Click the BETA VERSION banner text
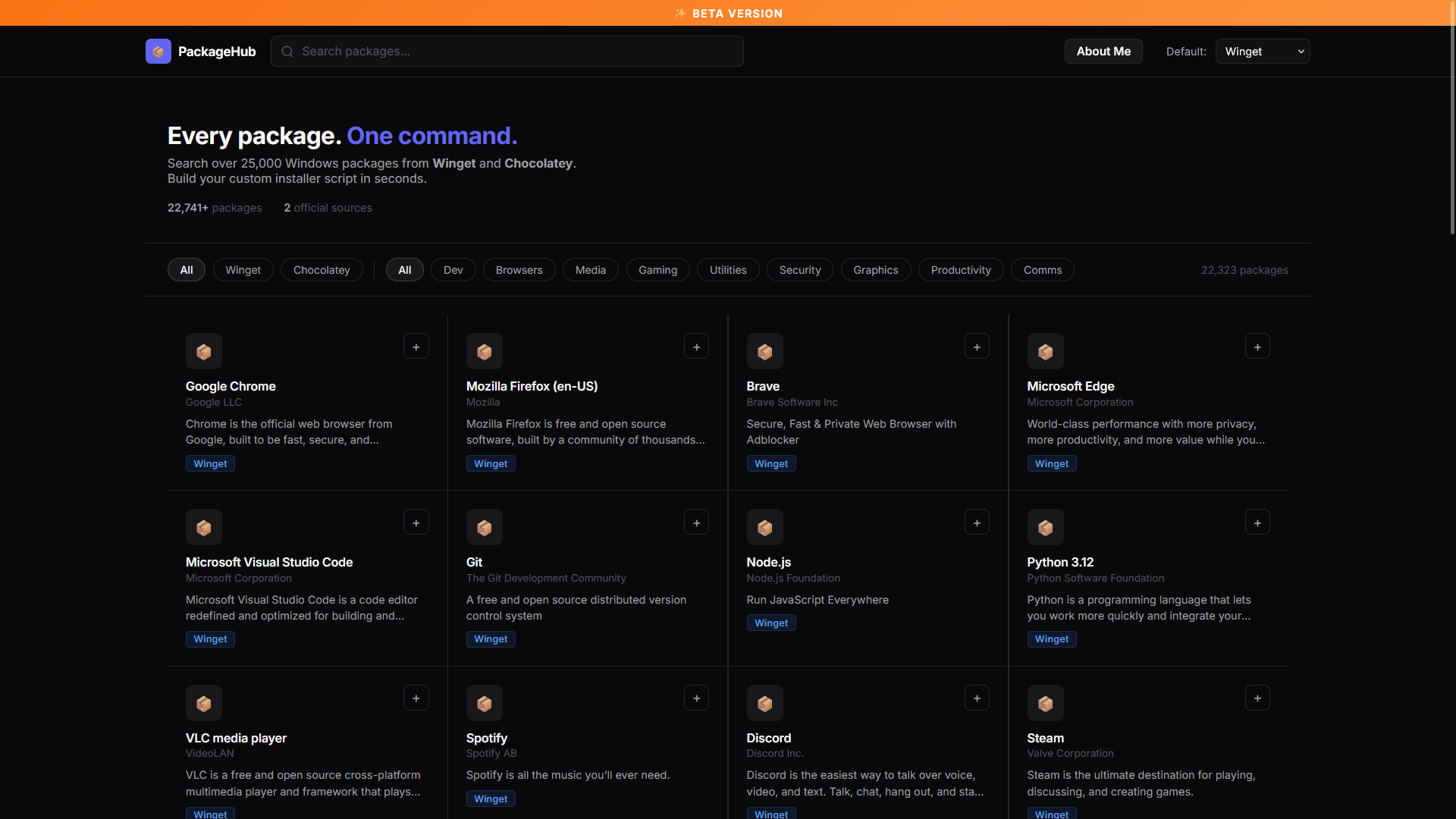This screenshot has height=819, width=1456. point(737,14)
